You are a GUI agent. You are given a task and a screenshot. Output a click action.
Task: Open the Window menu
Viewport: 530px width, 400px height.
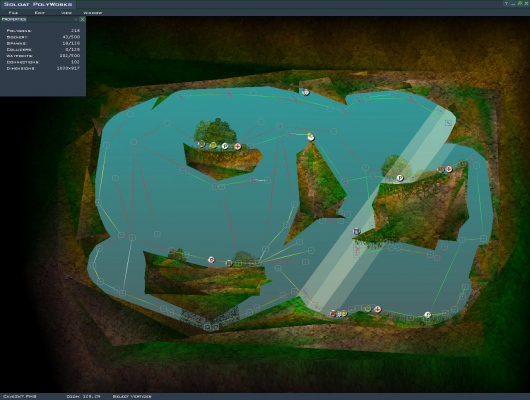93,13
